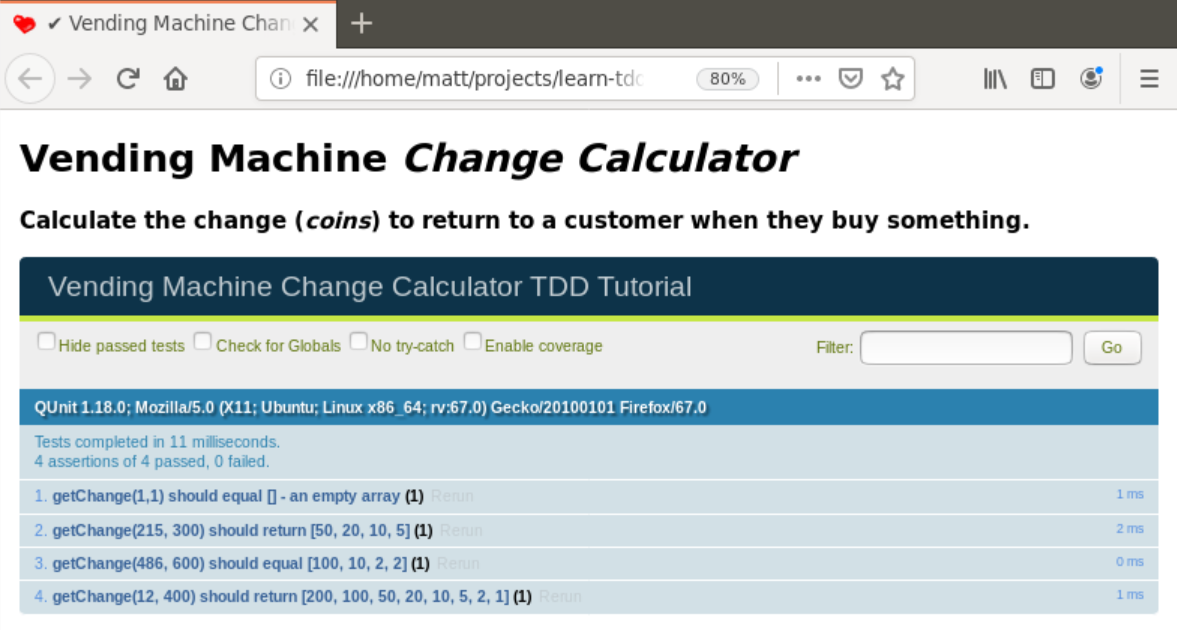The width and height of the screenshot is (1177, 630).
Task: Reset the 80% zoom level badge
Action: click(x=727, y=79)
